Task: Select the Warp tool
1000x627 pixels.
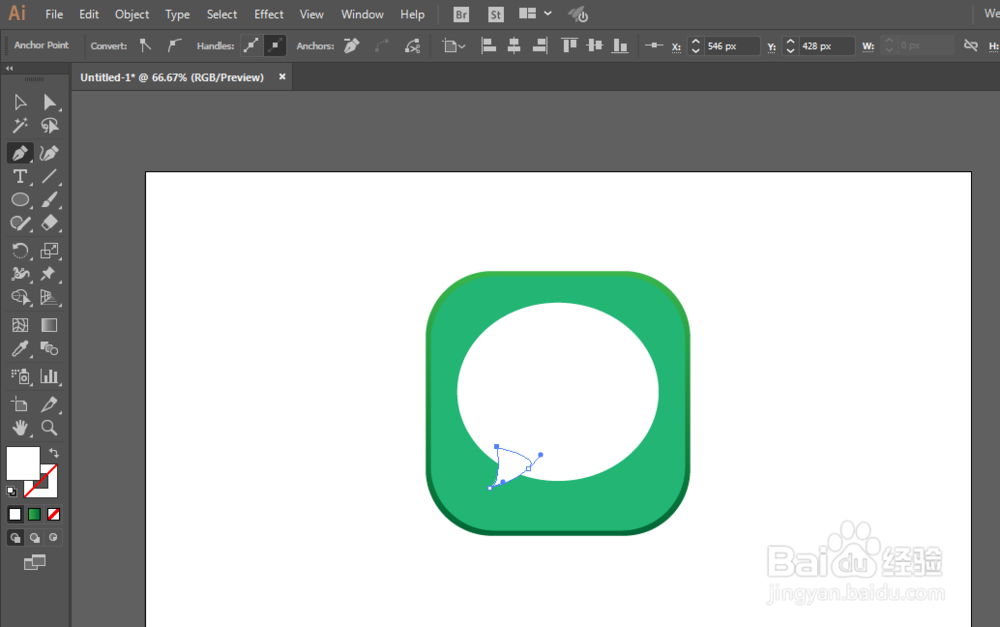Action: click(x=20, y=274)
